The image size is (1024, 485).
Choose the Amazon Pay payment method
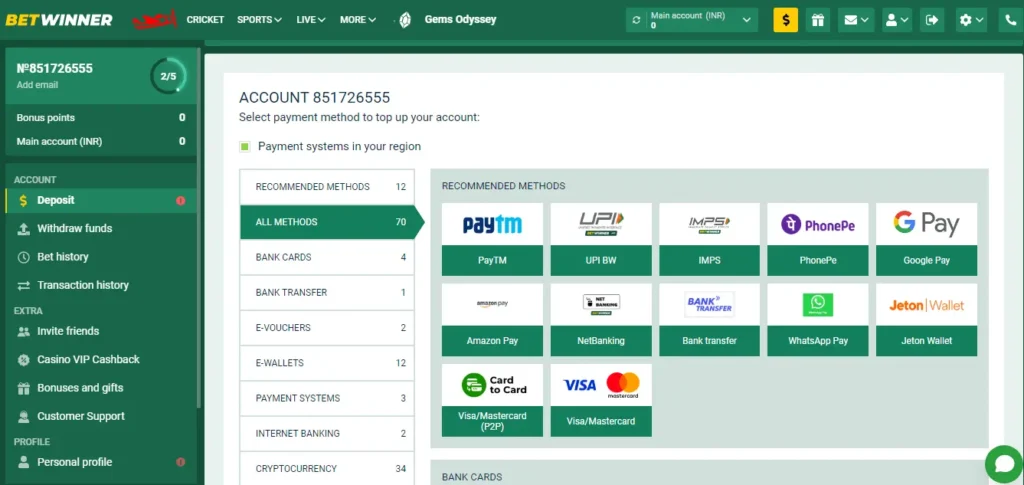tap(492, 320)
